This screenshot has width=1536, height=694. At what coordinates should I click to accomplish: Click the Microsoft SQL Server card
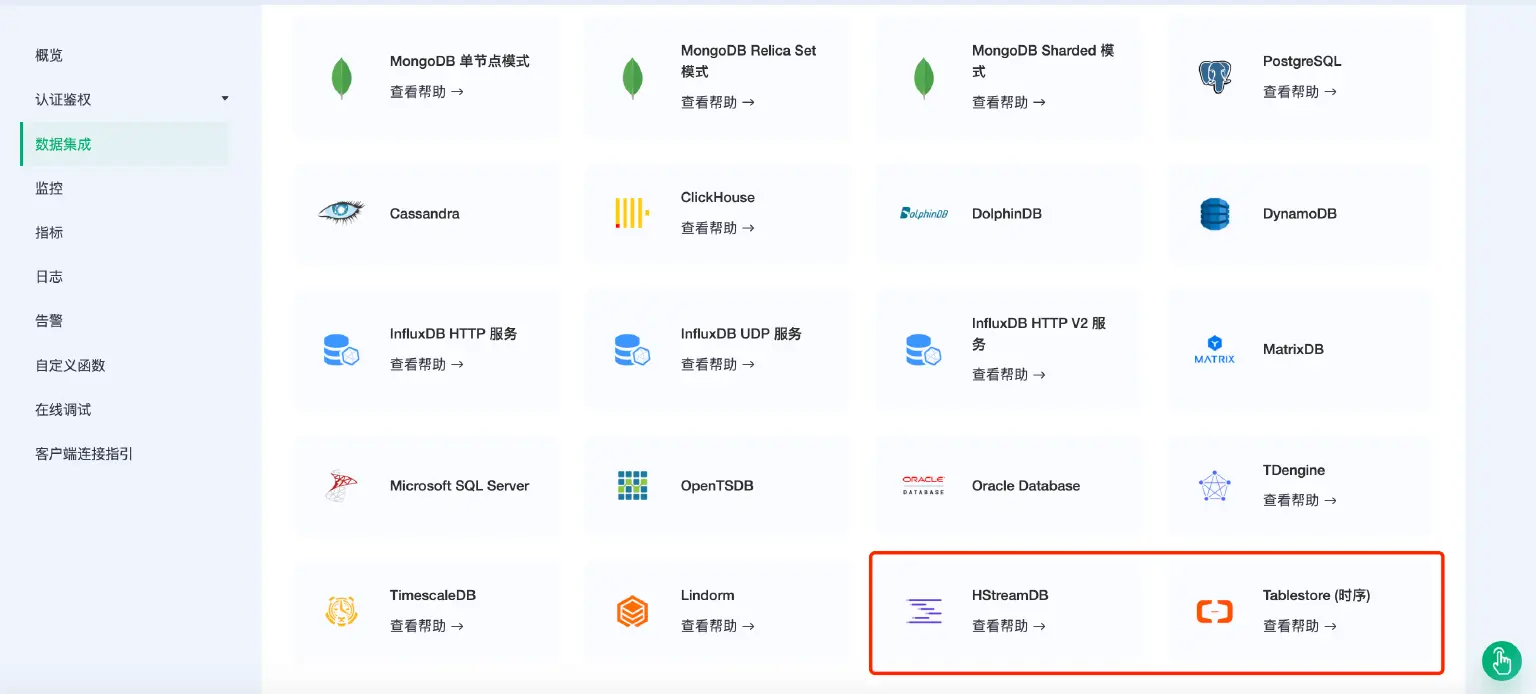[x=425, y=485]
